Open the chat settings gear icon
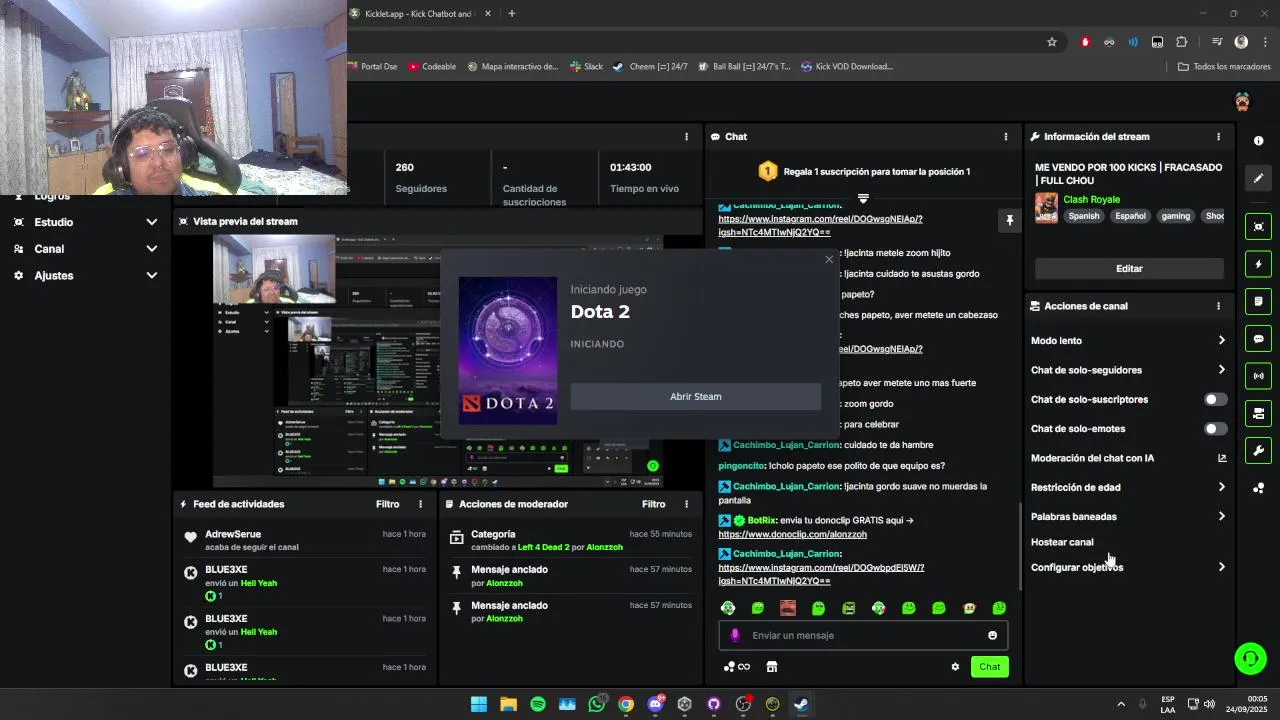The image size is (1280, 720). 955,667
